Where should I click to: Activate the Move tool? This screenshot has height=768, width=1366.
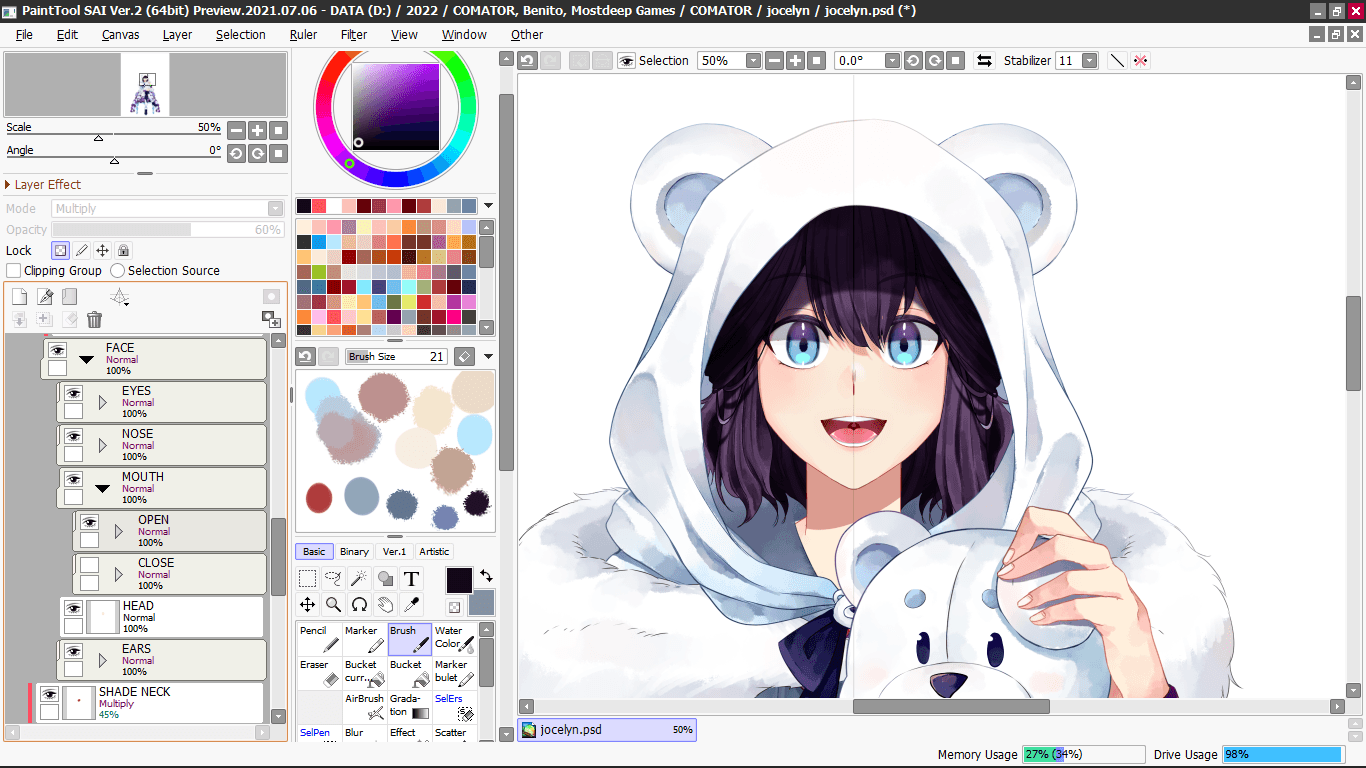(x=308, y=604)
